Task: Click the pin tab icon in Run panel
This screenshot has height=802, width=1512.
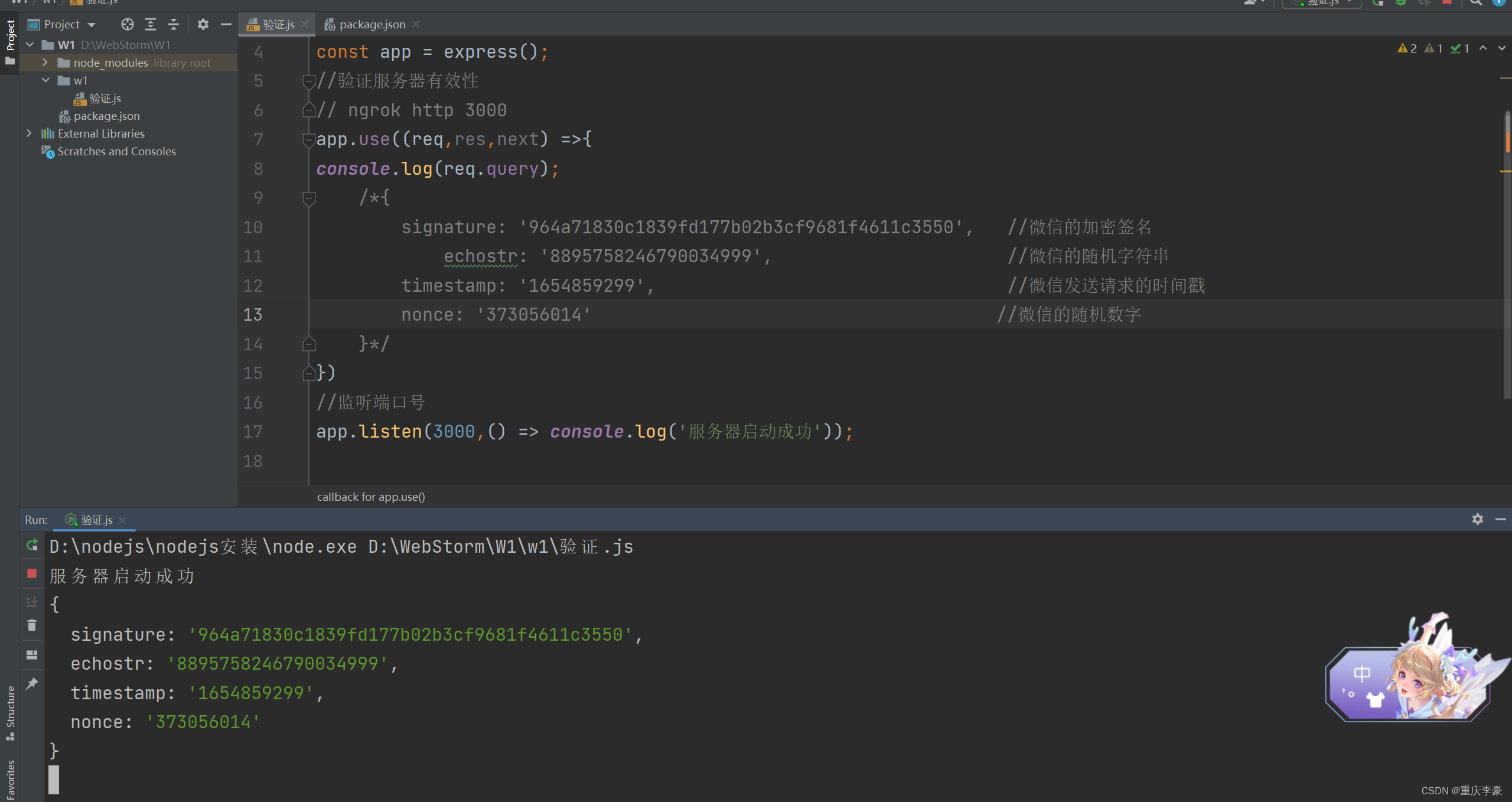Action: coord(32,683)
